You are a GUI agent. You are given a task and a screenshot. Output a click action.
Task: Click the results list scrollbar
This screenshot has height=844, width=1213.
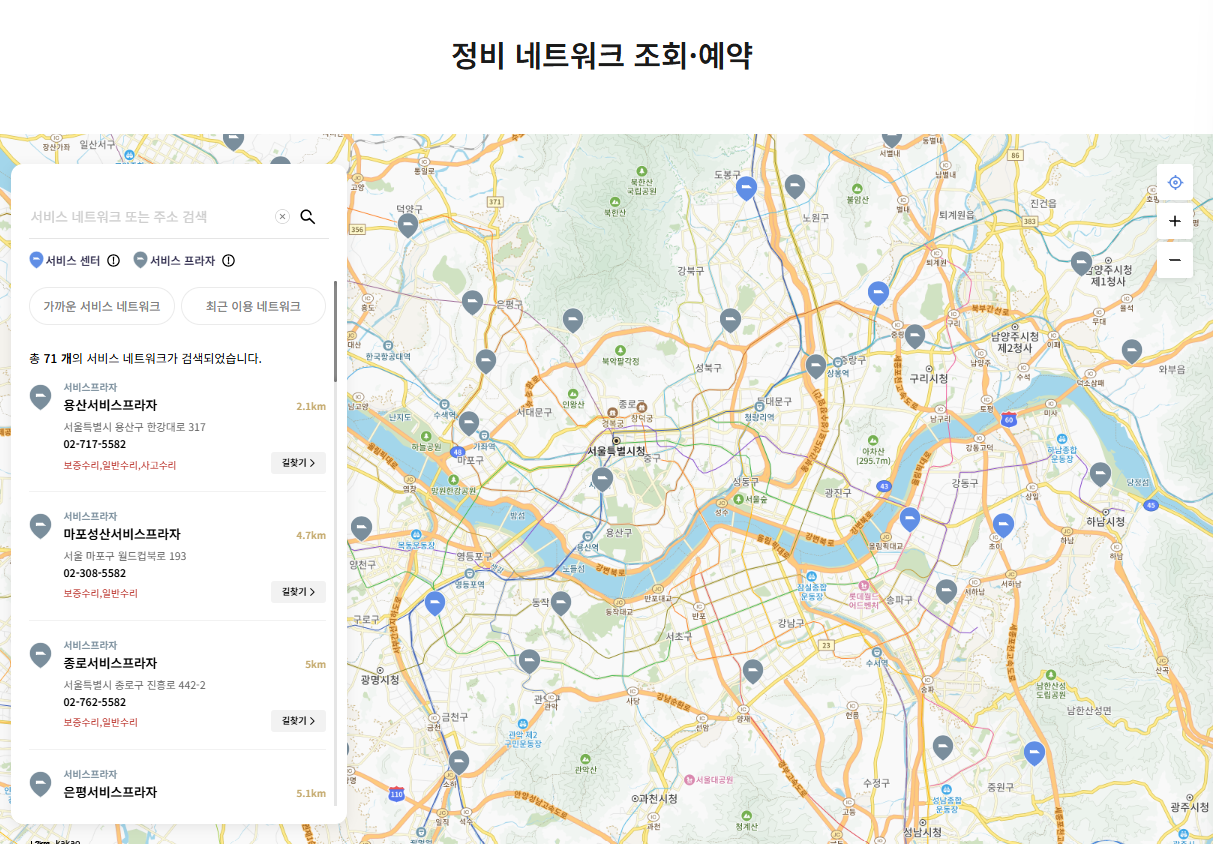336,332
